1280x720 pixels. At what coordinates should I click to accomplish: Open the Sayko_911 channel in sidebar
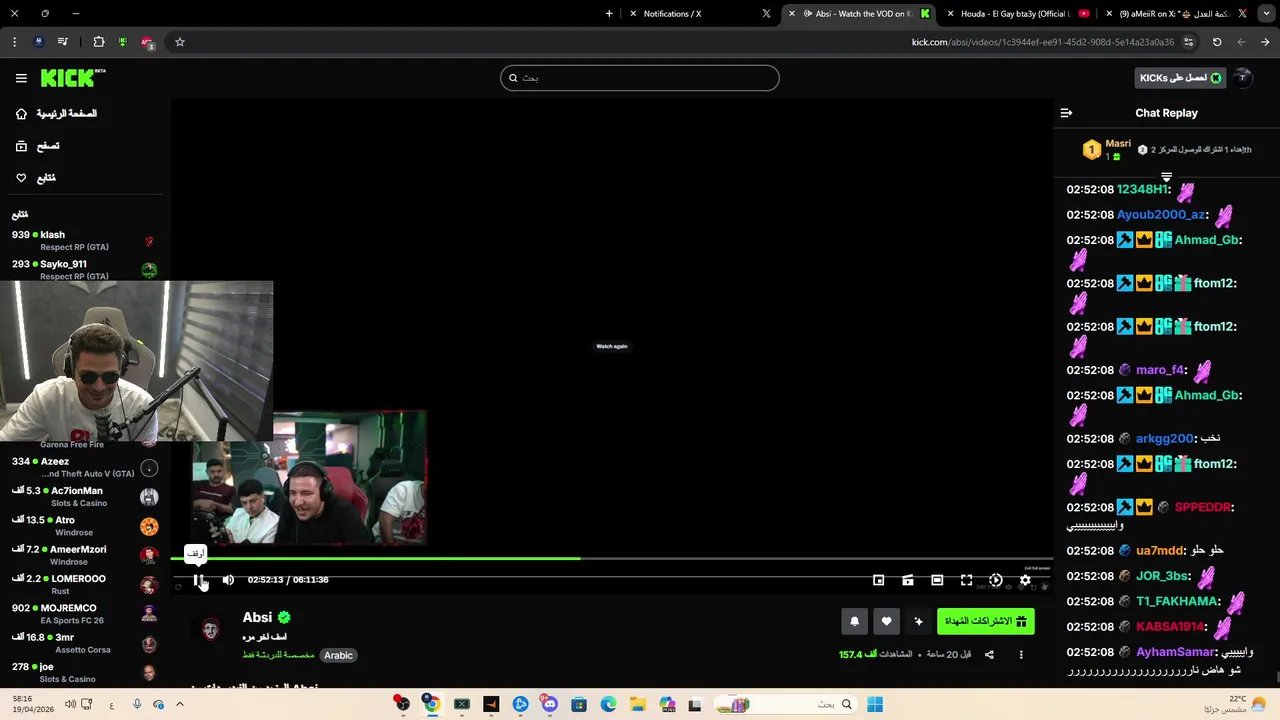[85, 270]
